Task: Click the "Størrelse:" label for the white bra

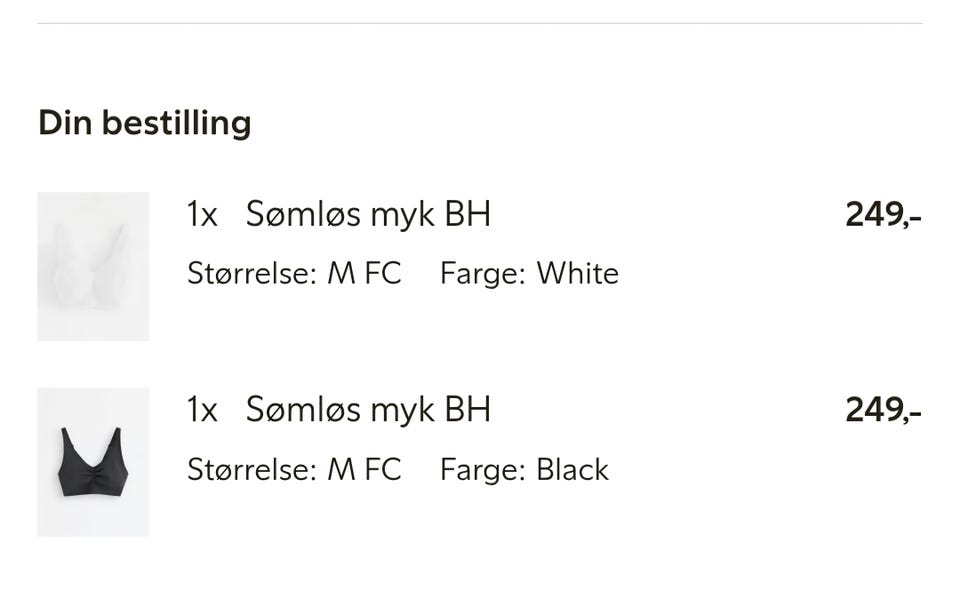Action: tap(251, 274)
